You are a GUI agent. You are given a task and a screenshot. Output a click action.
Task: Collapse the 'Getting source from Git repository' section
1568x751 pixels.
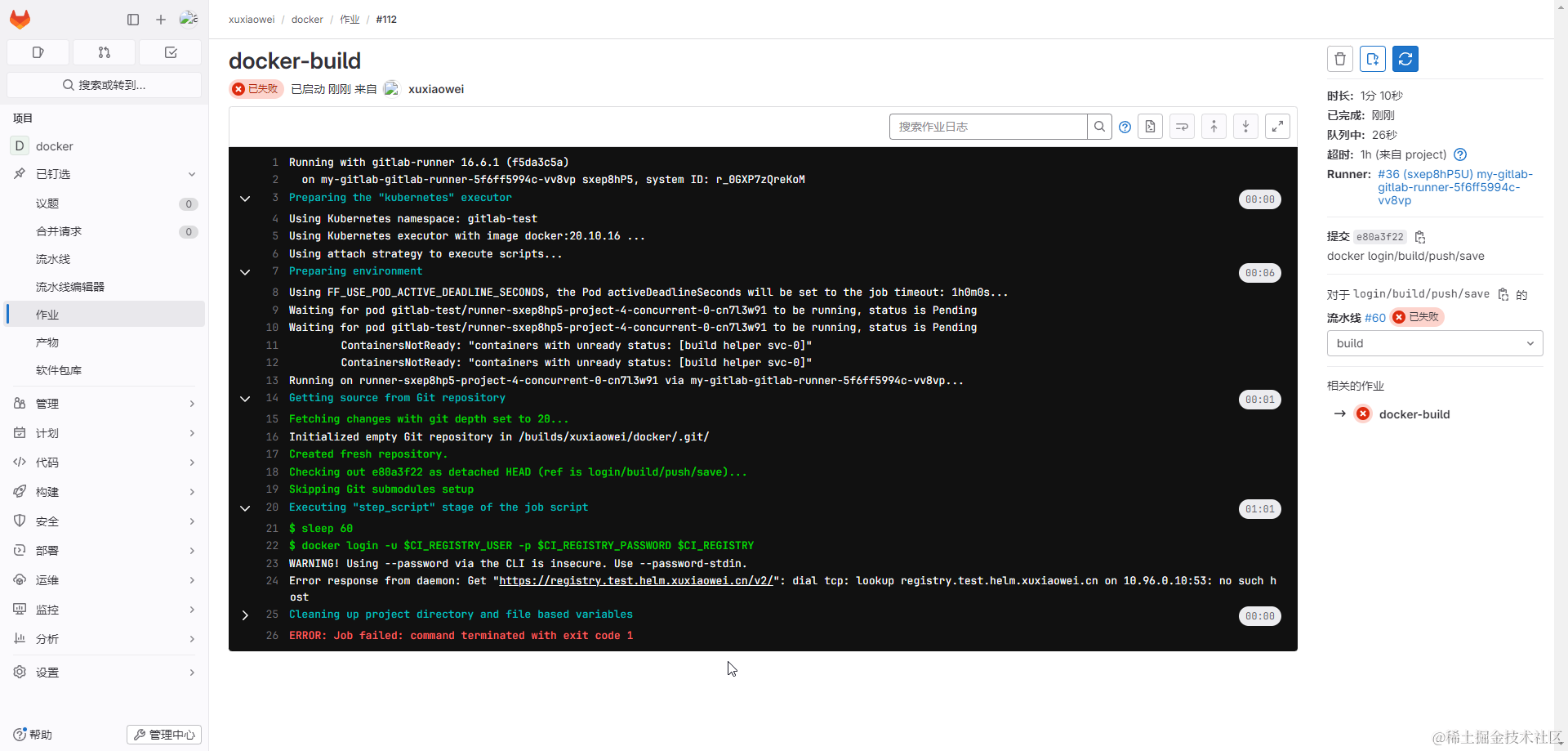245,398
